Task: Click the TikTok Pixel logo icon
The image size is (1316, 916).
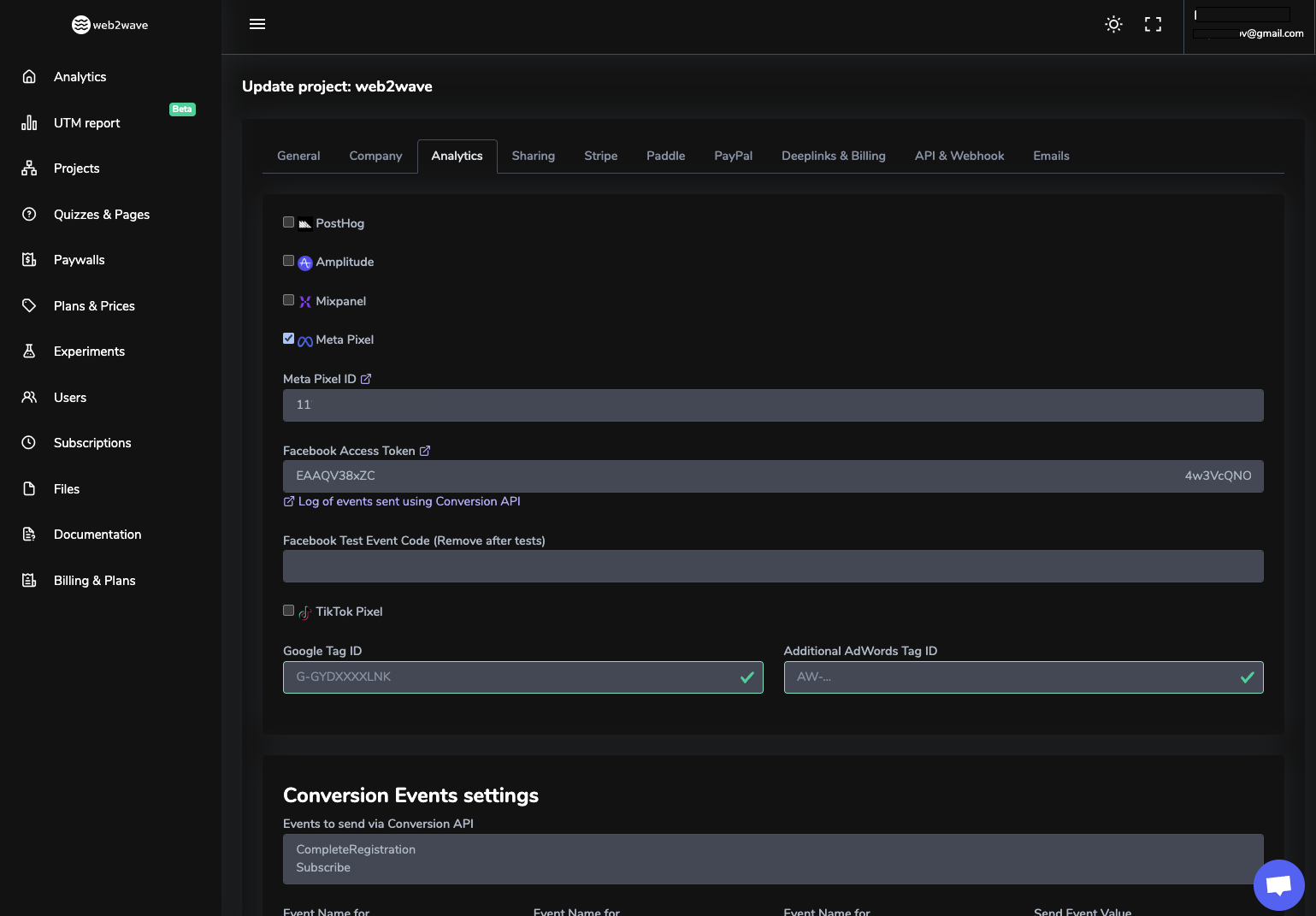Action: (x=305, y=612)
